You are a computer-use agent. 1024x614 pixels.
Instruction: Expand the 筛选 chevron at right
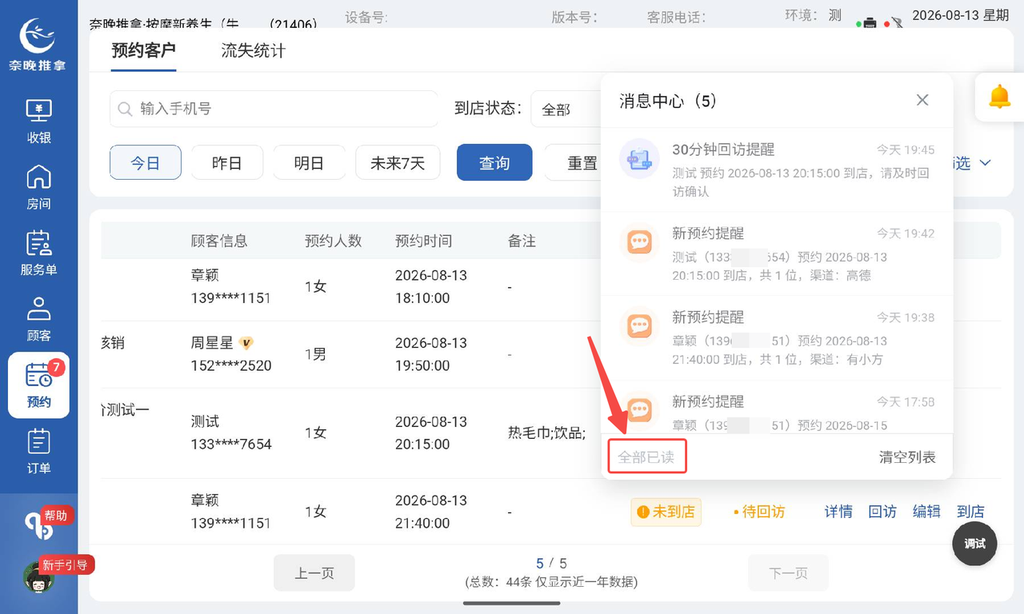coord(985,163)
